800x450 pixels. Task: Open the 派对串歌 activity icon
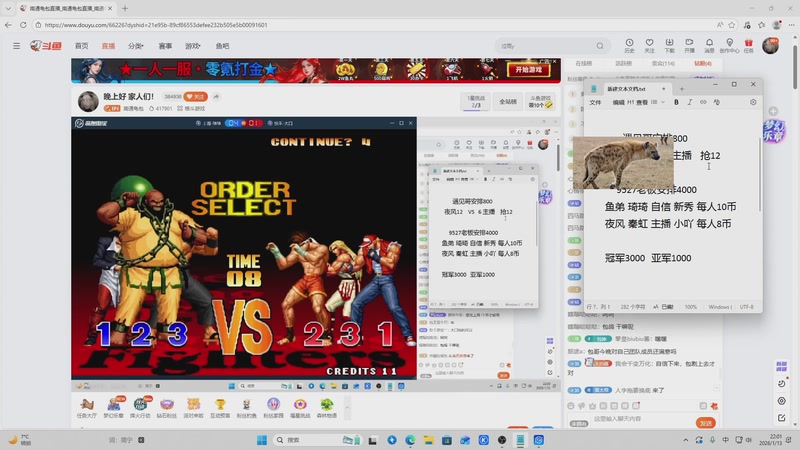coord(193,408)
